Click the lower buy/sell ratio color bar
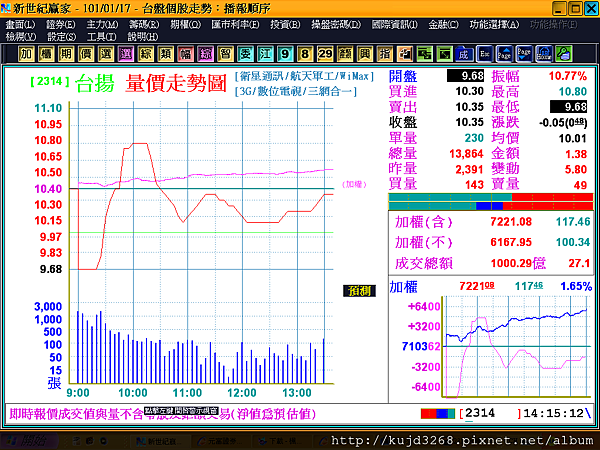 point(491,206)
